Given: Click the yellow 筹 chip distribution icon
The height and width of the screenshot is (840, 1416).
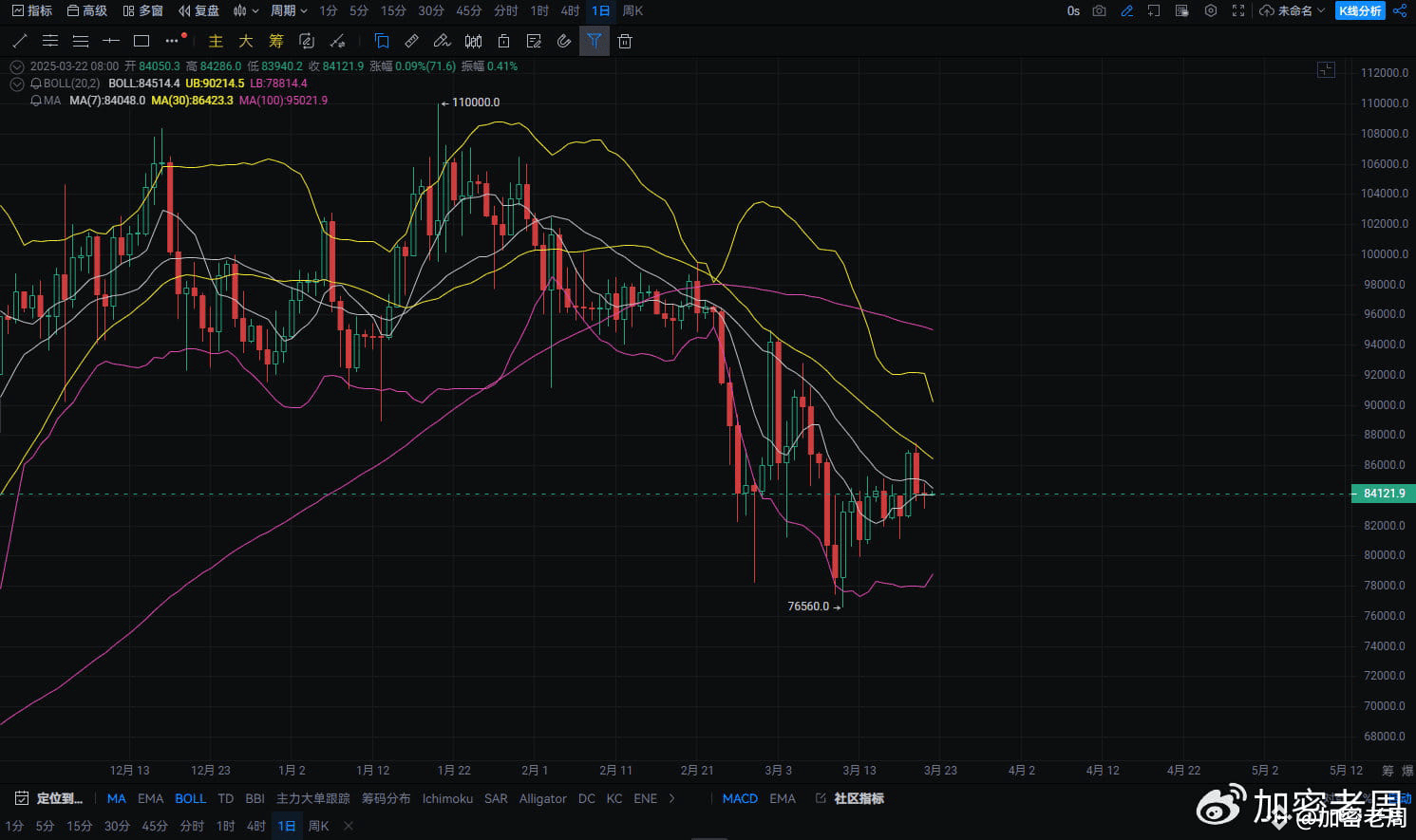Looking at the screenshot, I should [x=276, y=41].
